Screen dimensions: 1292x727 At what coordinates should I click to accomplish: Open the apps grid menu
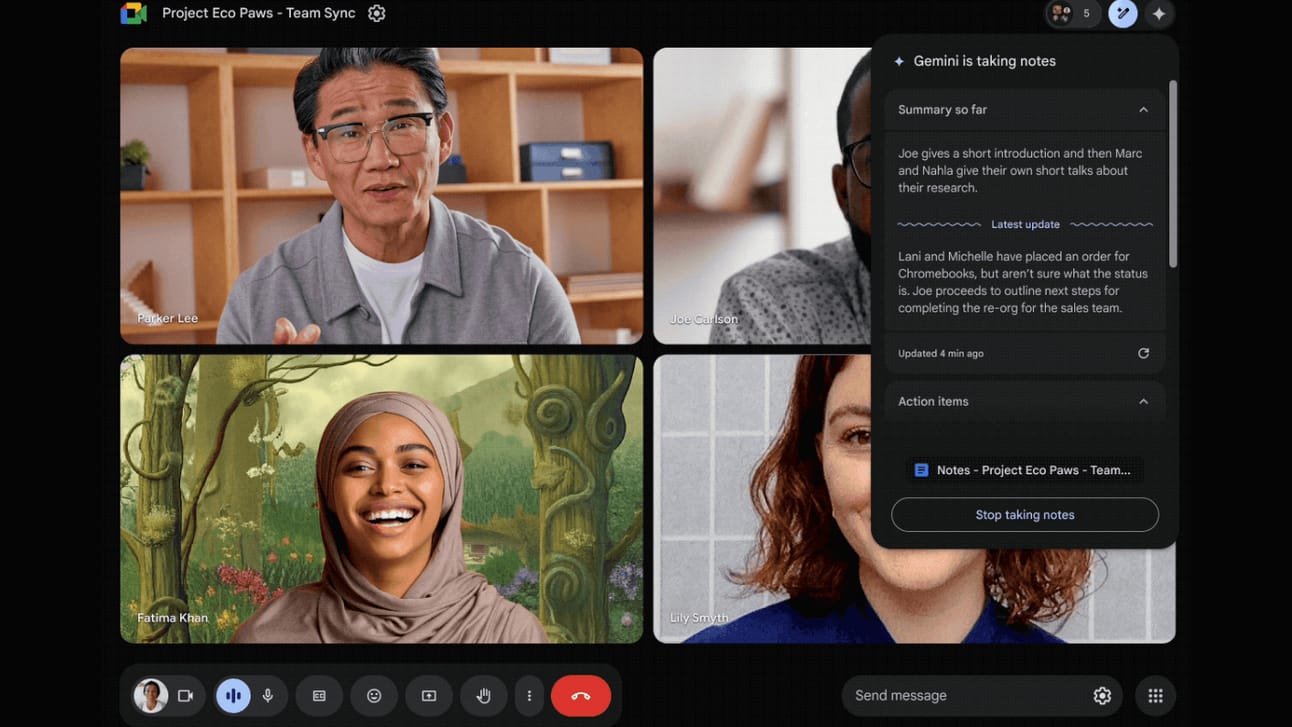1155,696
